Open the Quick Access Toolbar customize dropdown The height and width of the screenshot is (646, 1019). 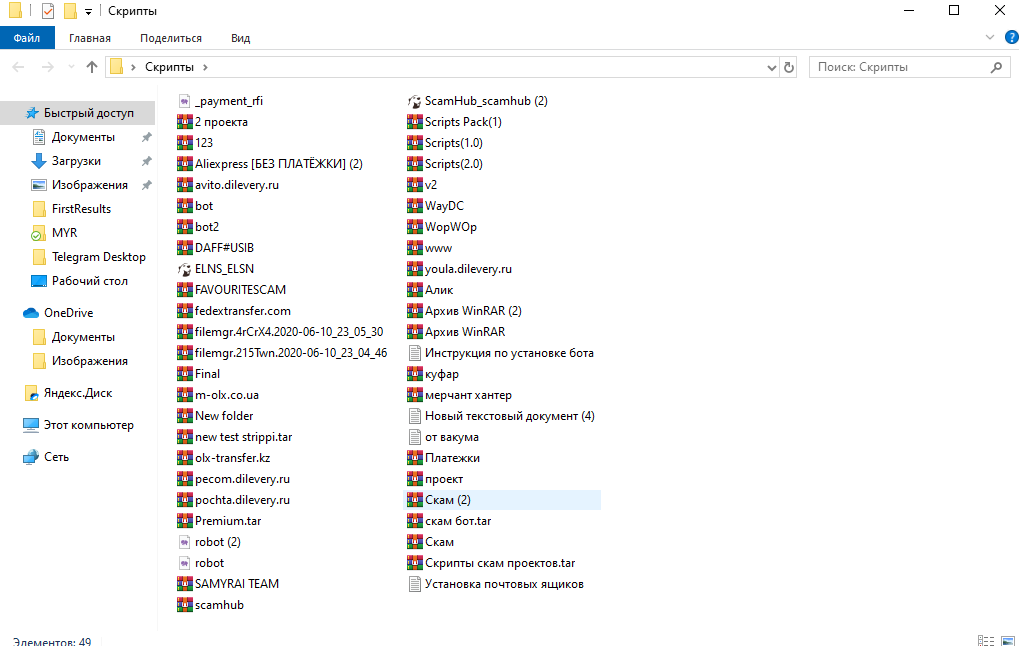point(88,11)
